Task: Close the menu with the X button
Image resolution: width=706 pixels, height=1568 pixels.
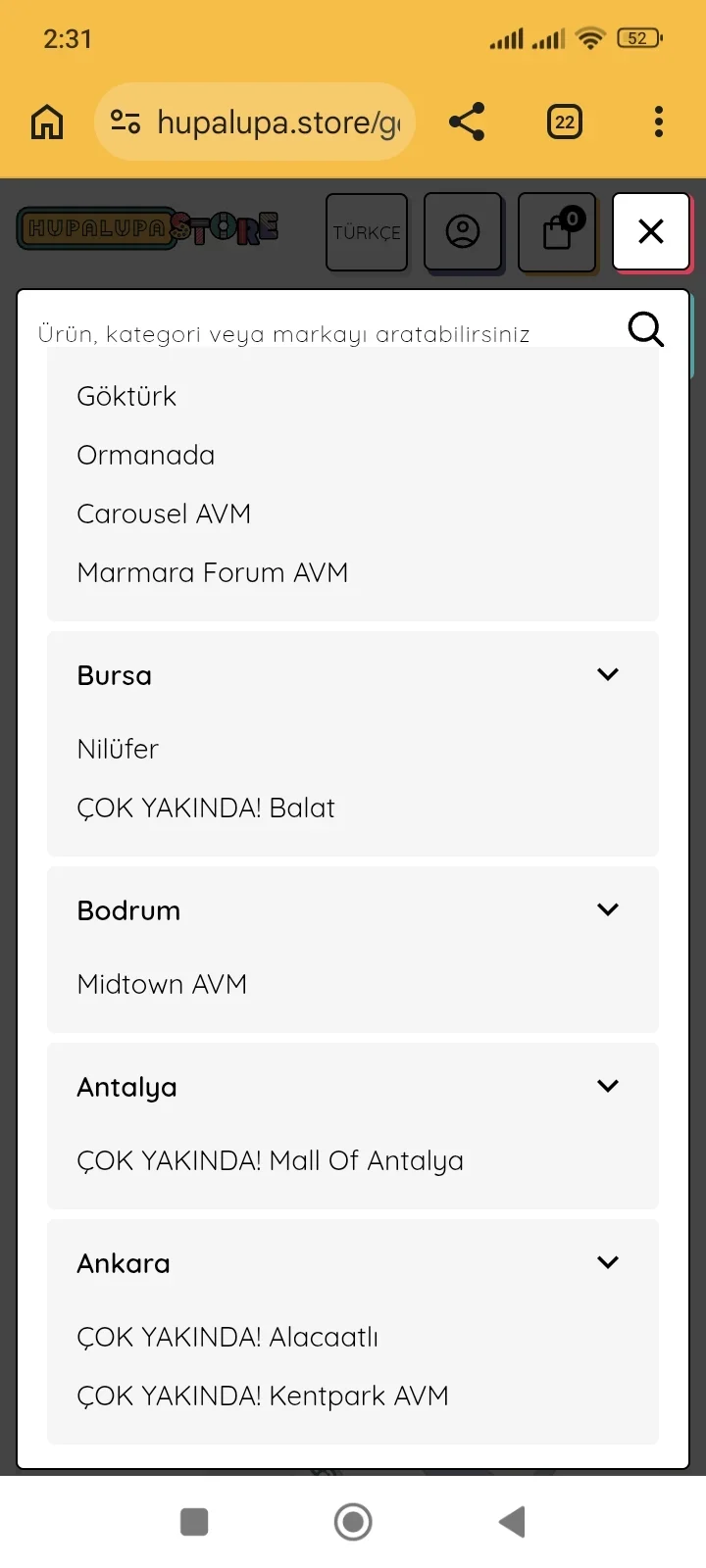Action: click(x=651, y=232)
